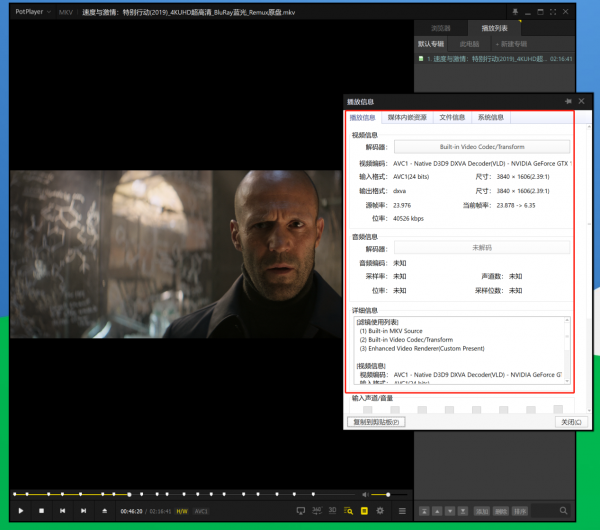Click the 复制到剪贴板 button

click(377, 422)
